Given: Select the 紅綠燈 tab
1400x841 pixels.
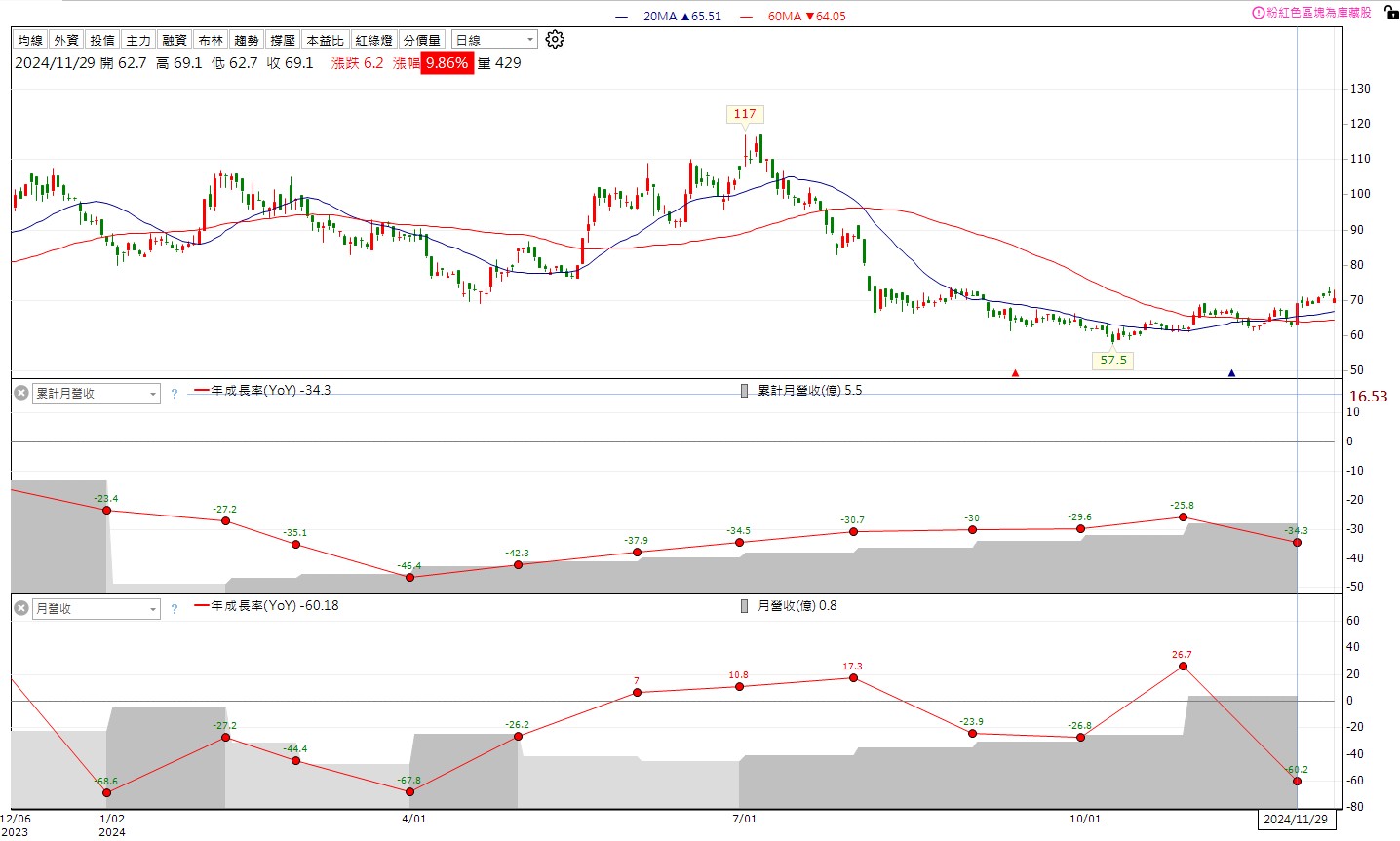Looking at the screenshot, I should point(373,40).
